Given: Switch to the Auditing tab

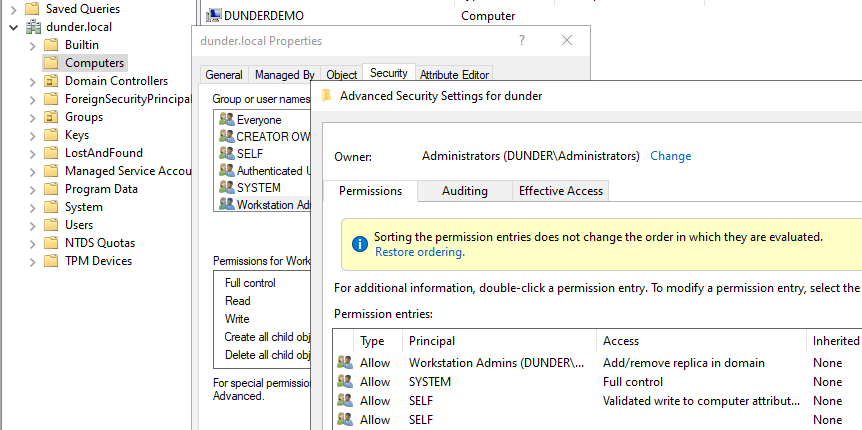Looking at the screenshot, I should (x=465, y=191).
